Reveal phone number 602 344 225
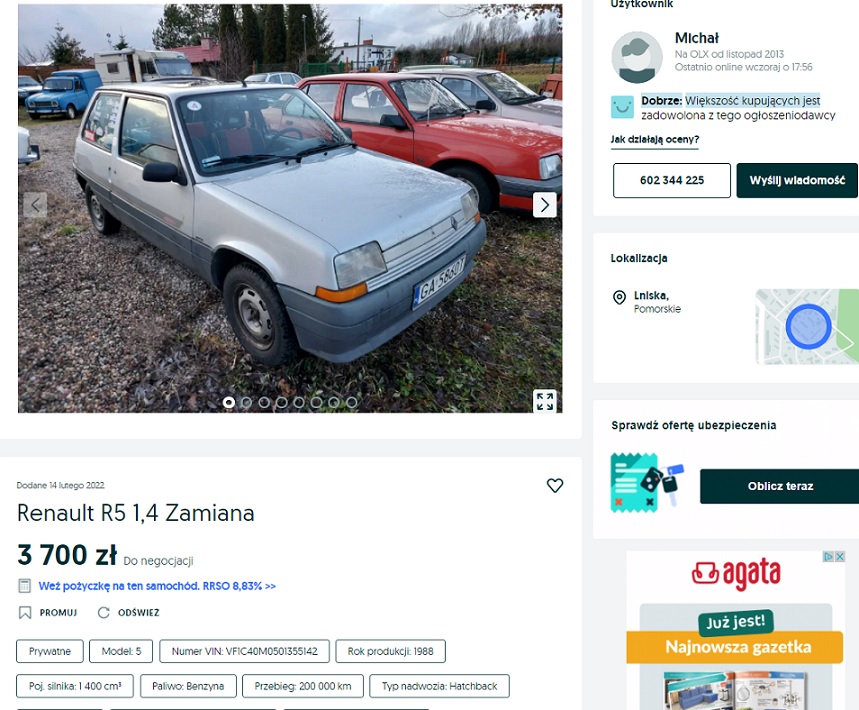The width and height of the screenshot is (859, 710). point(672,180)
